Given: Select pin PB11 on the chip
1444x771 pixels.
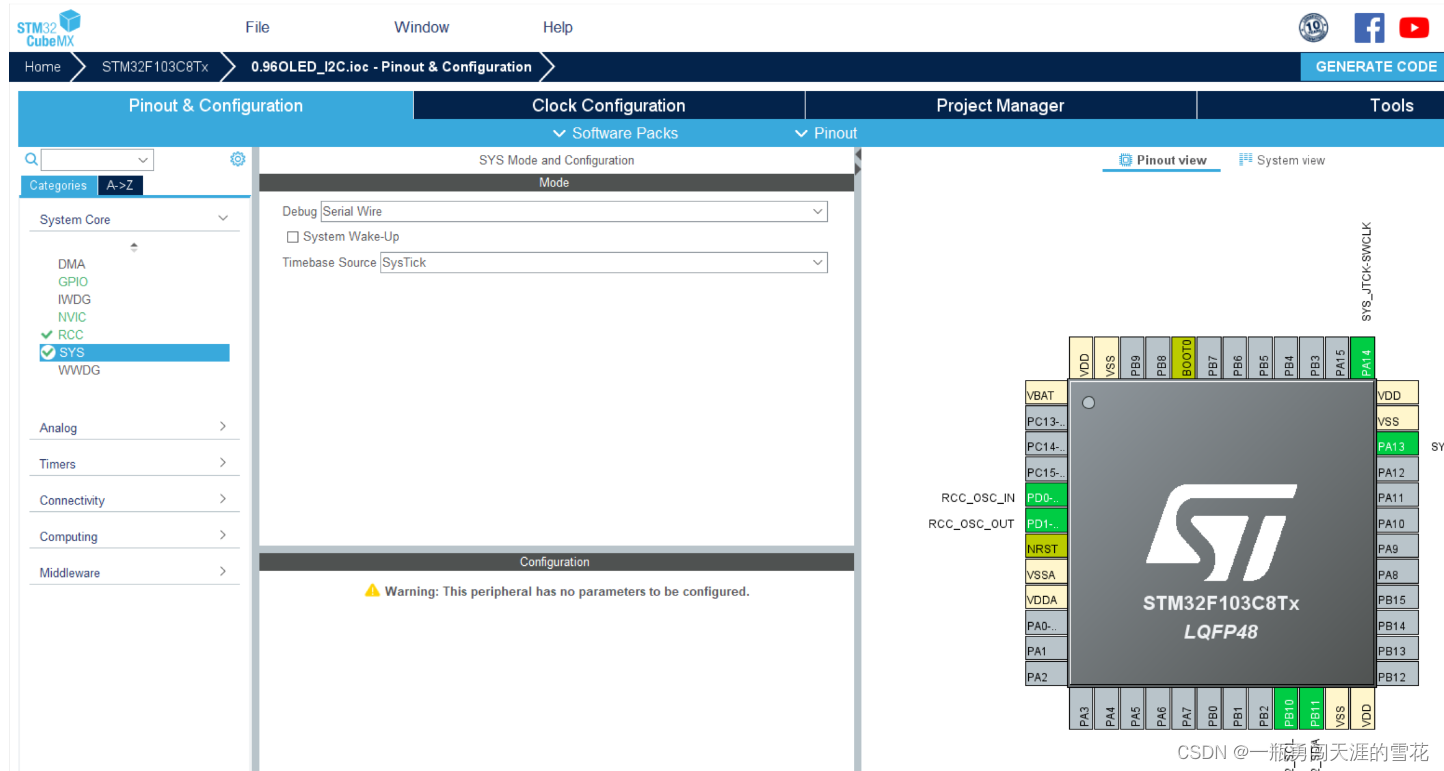Looking at the screenshot, I should point(1312,707).
